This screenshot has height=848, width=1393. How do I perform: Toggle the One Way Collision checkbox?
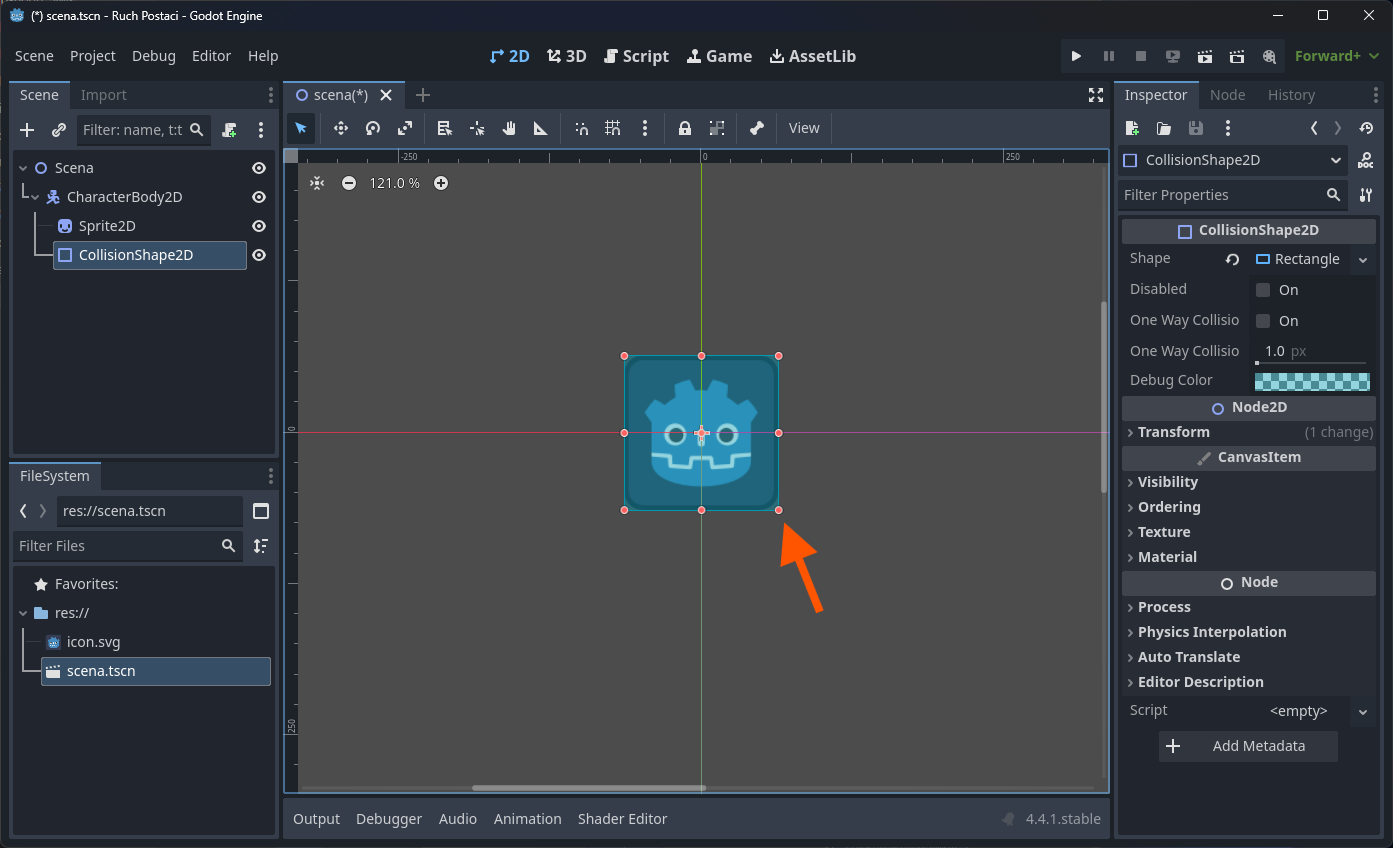click(1263, 321)
